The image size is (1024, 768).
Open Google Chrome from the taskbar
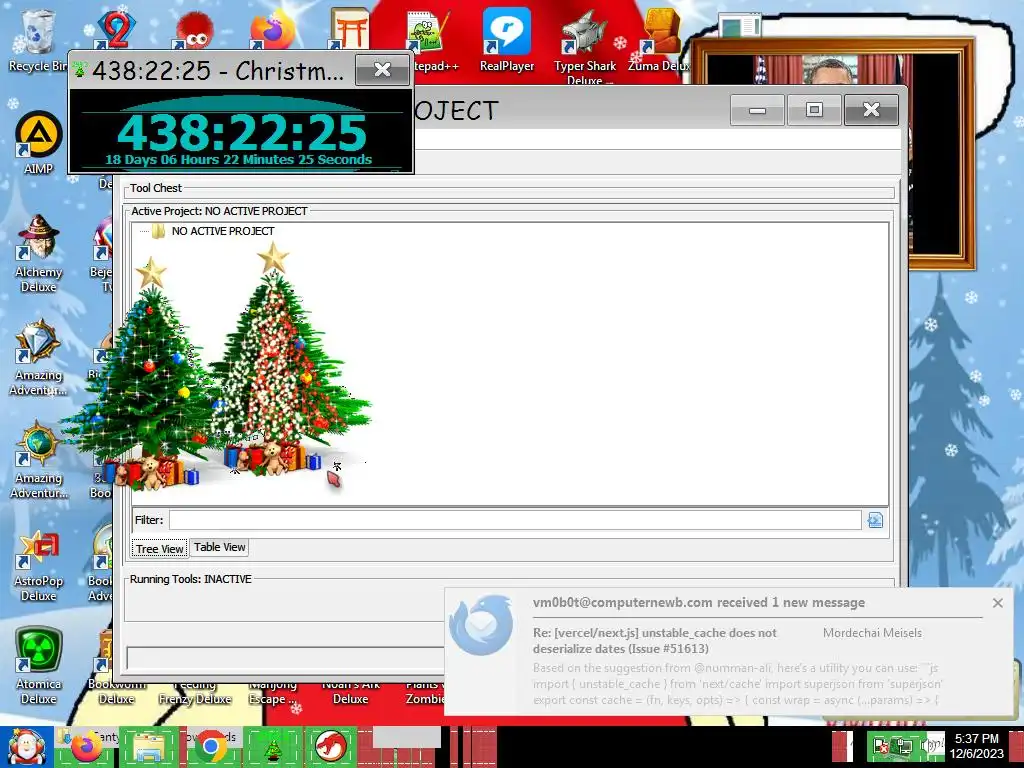(210, 746)
